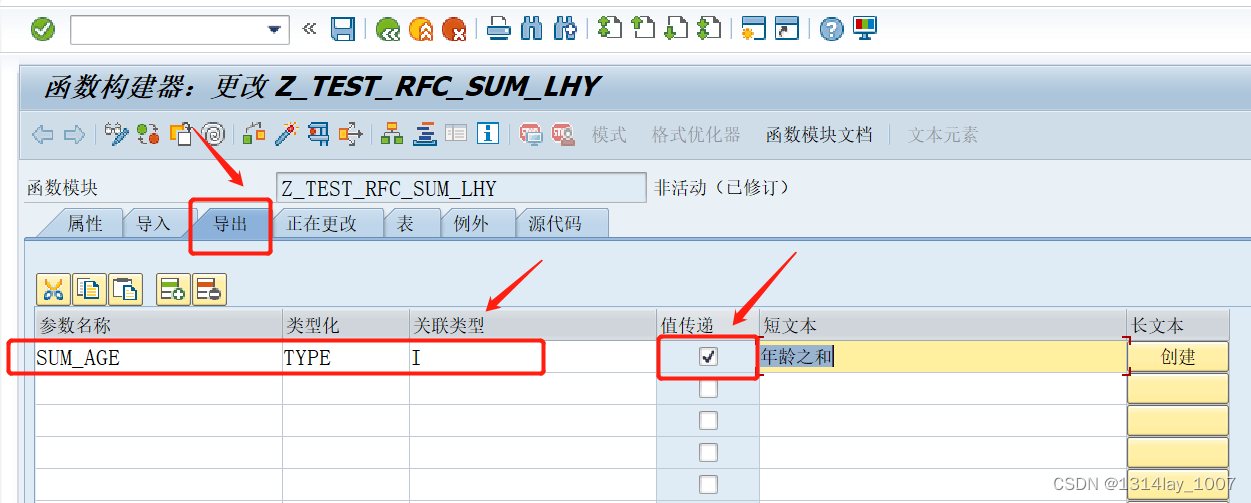1251x503 pixels.
Task: Select the SUM_AGE parameter name cell
Action: point(158,357)
